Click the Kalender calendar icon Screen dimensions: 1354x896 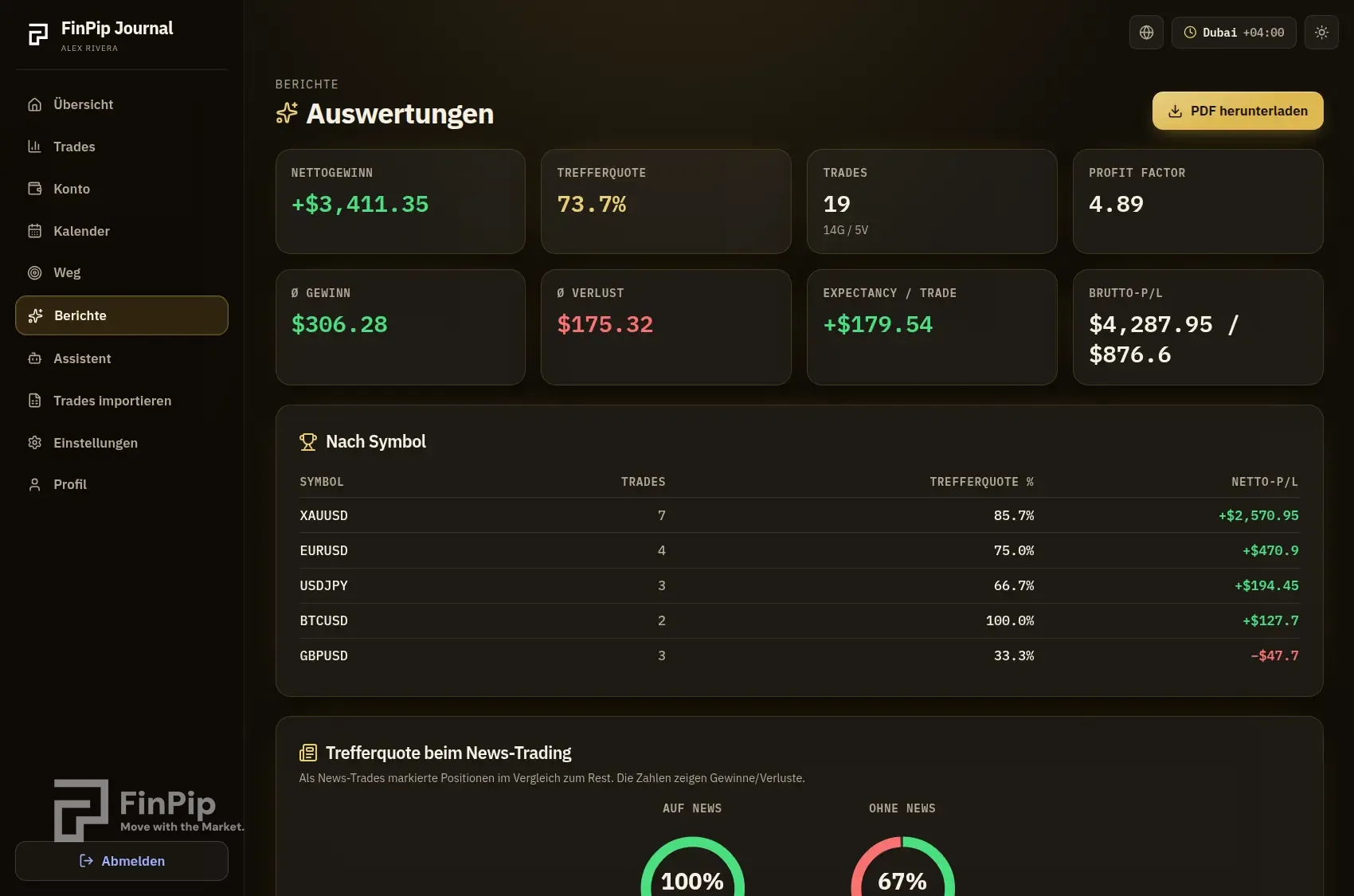click(x=34, y=231)
